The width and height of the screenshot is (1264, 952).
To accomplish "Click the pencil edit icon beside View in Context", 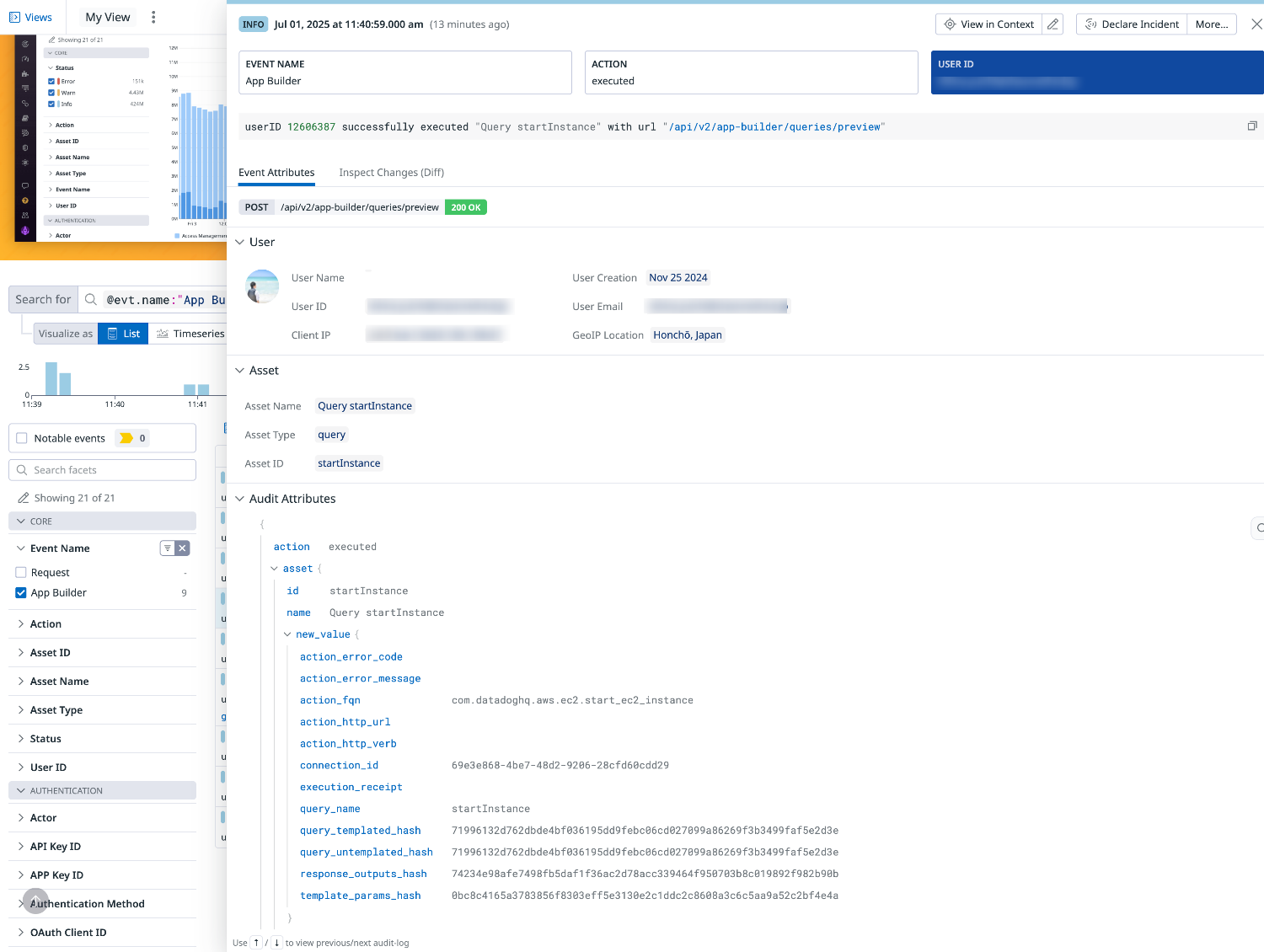I will pos(1052,24).
